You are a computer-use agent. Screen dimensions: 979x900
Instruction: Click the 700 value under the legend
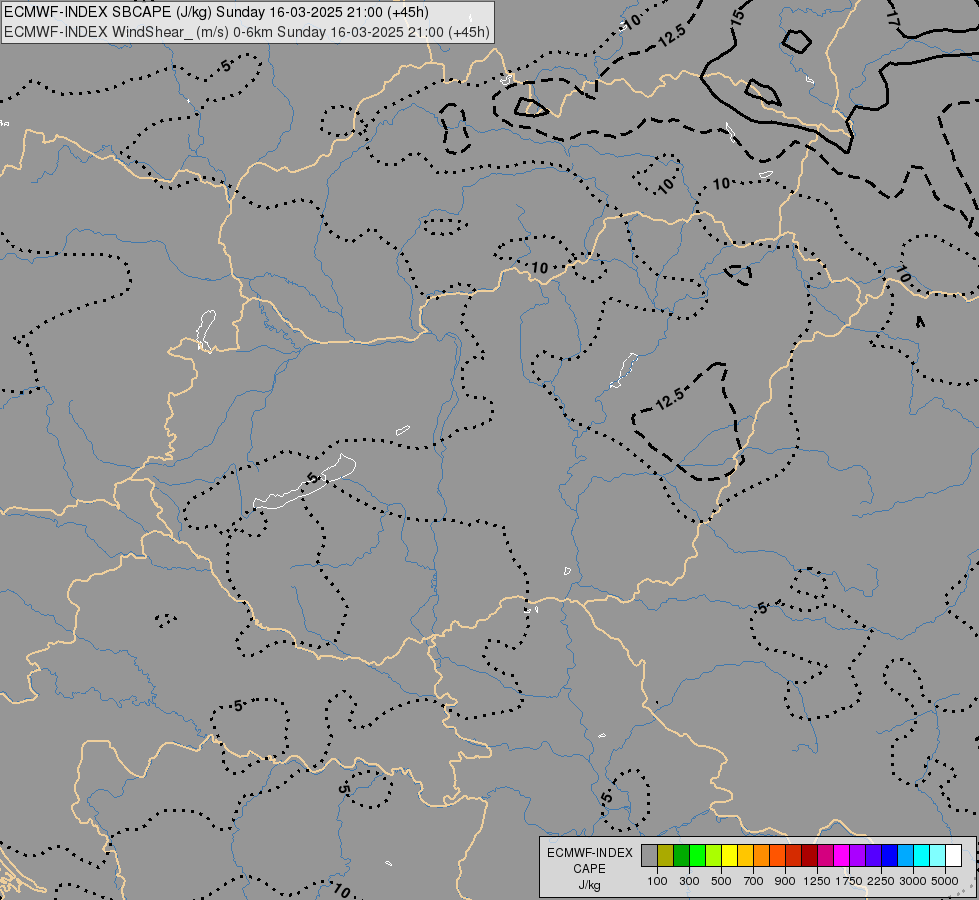click(754, 881)
